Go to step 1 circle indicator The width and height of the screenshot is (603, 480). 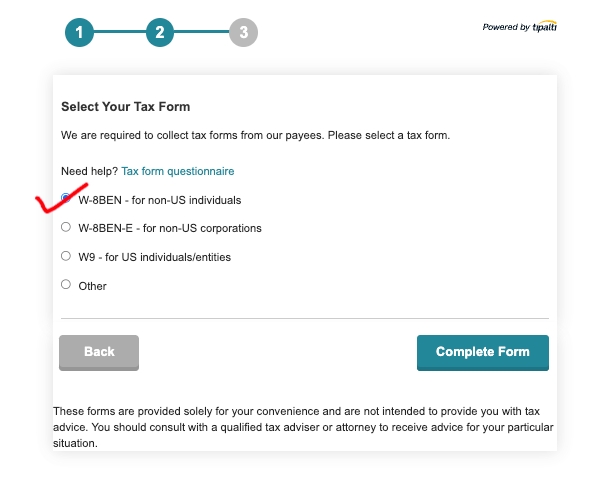point(79,32)
